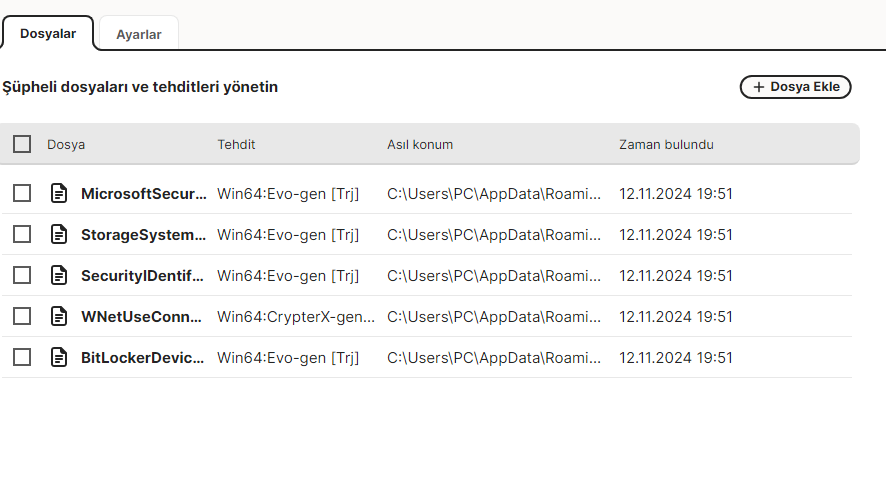Check the BitLockerDevic... row checkbox
The height and width of the screenshot is (487, 886).
click(x=22, y=357)
